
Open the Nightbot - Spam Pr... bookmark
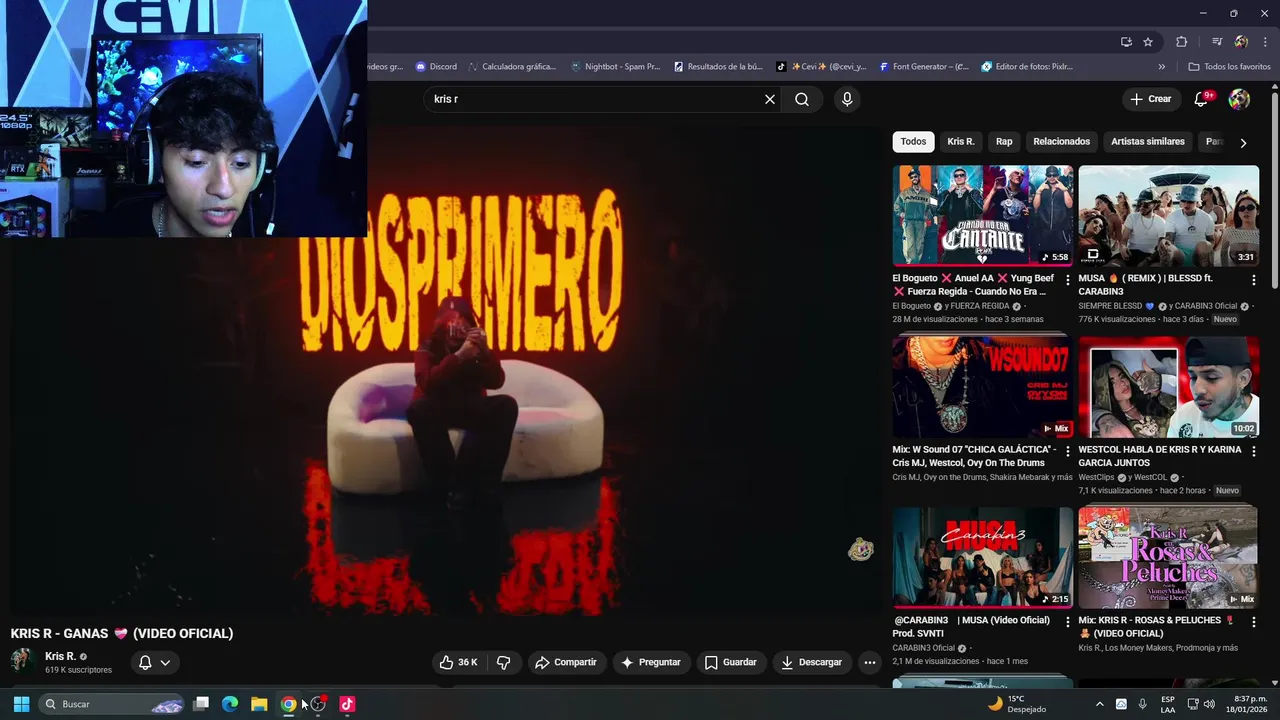coord(615,67)
